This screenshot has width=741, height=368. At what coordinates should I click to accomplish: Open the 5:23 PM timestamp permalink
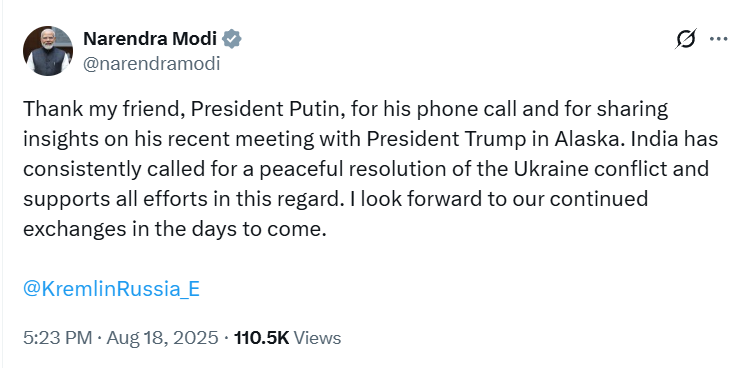[57, 338]
